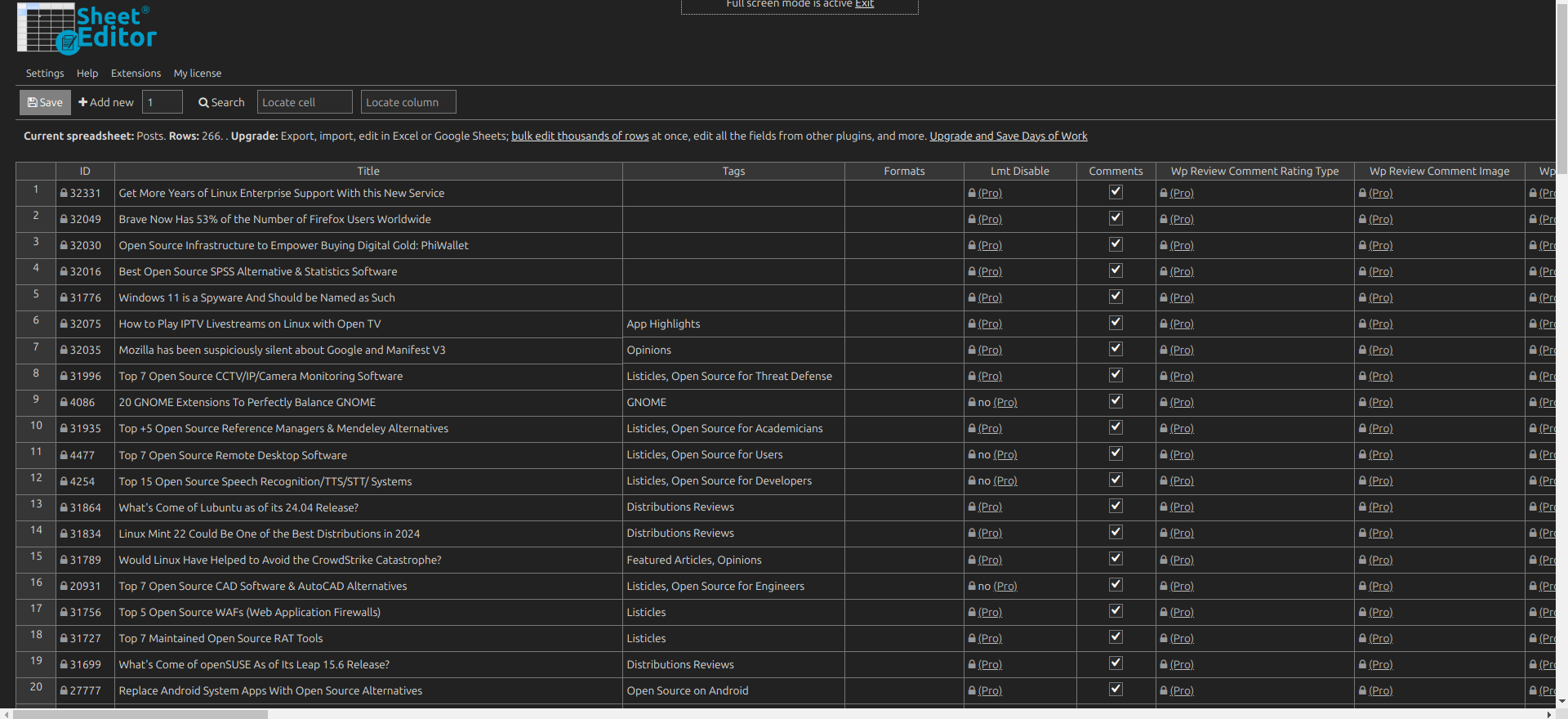
Task: Toggle Comments checkbox for GNOME Extensions post
Action: tap(1116, 401)
